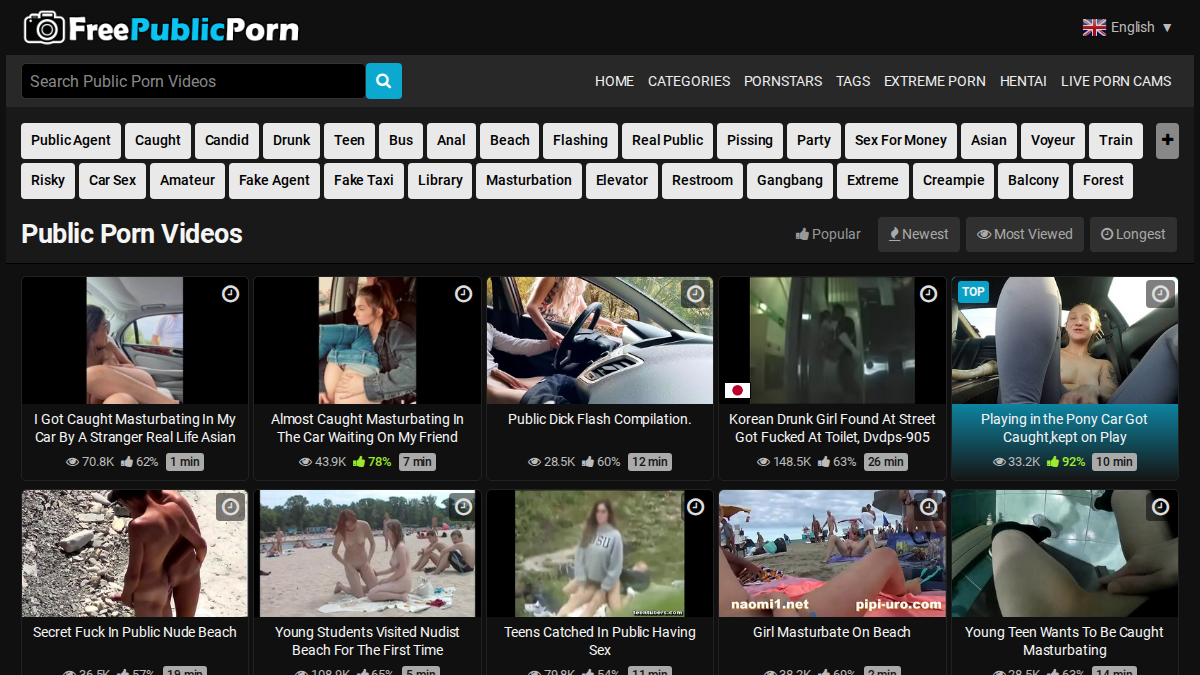Click watch-later clock on Pony Car video

tap(1160, 294)
